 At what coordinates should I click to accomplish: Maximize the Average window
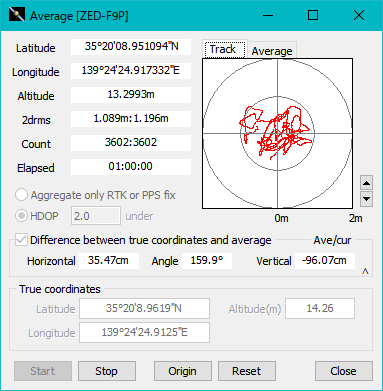pyautogui.click(x=313, y=15)
